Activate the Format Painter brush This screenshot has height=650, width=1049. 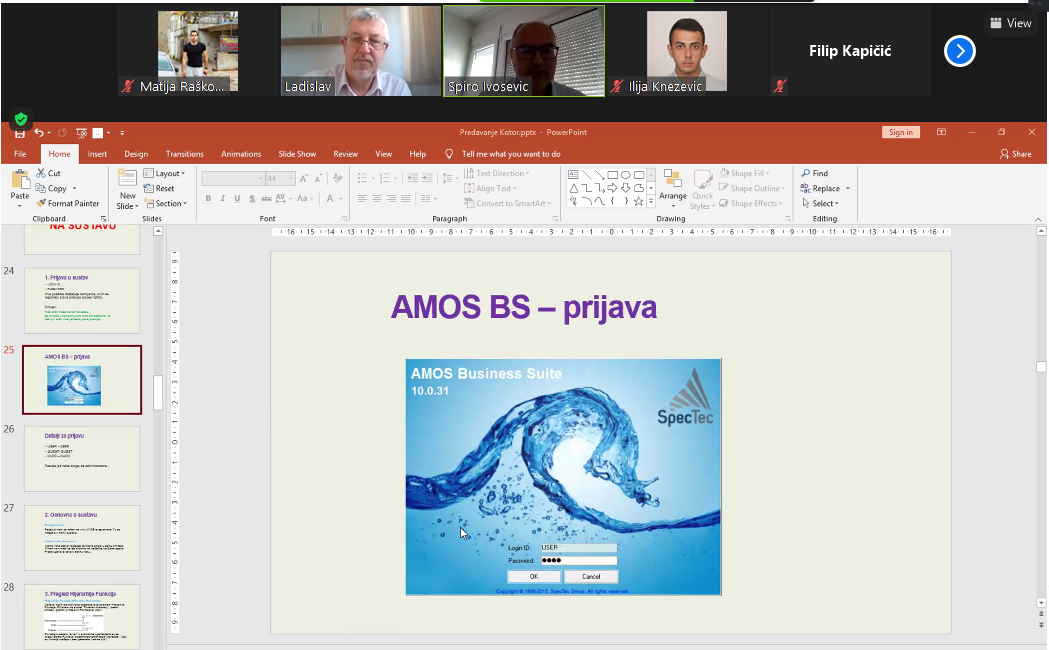(x=41, y=203)
